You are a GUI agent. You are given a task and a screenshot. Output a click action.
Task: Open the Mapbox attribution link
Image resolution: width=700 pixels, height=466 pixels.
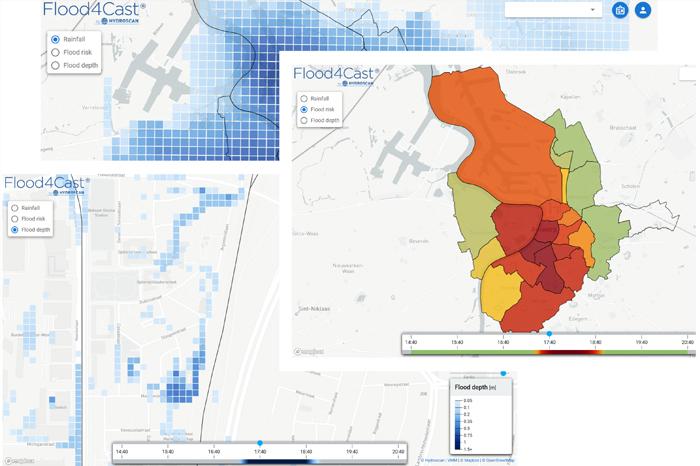[x=470, y=460]
